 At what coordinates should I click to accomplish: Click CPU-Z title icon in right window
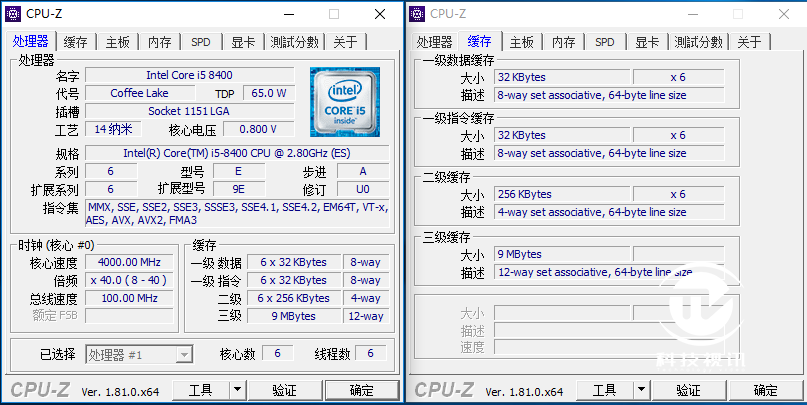click(418, 14)
